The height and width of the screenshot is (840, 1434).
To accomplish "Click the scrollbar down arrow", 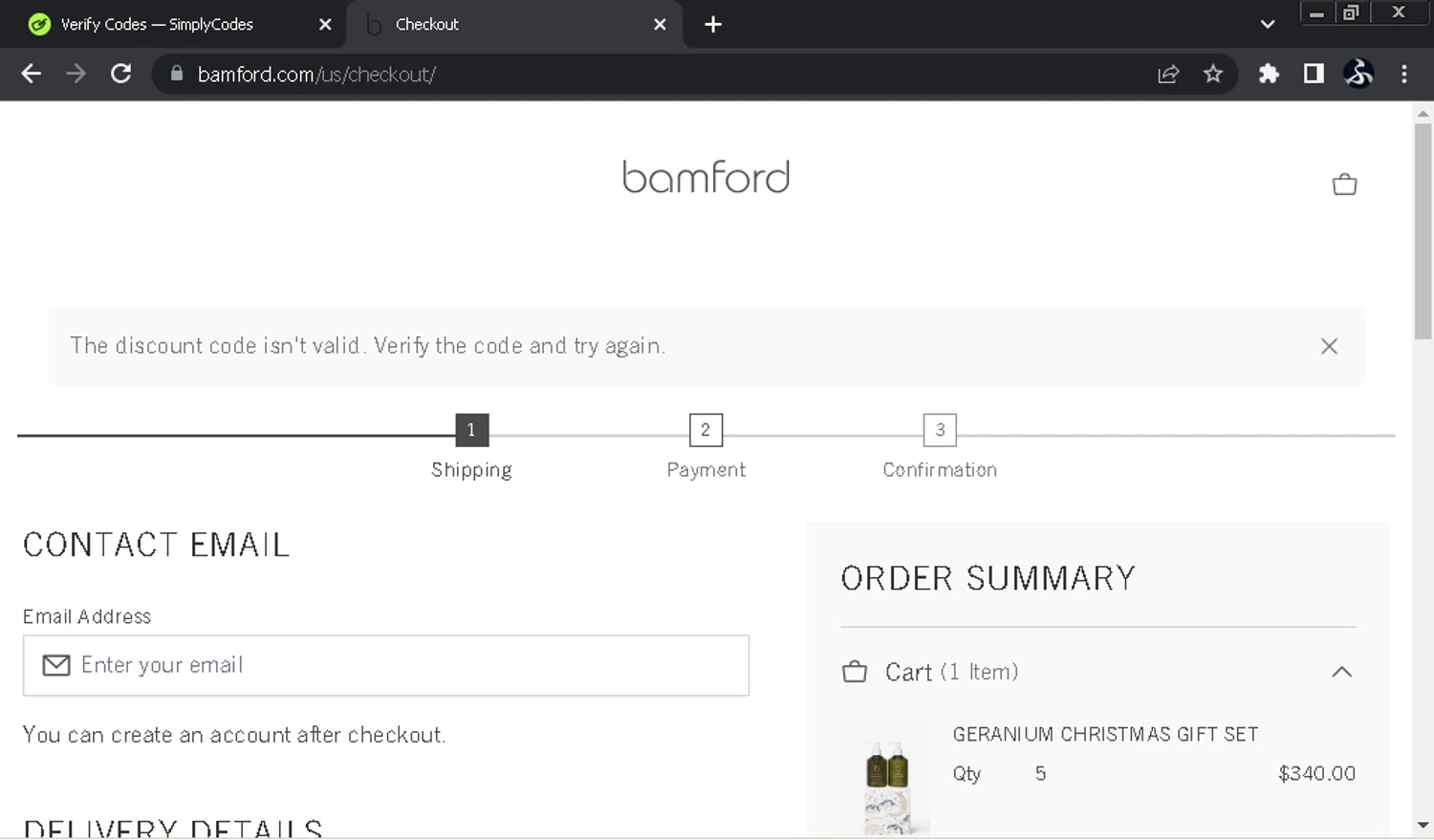I will tap(1423, 825).
